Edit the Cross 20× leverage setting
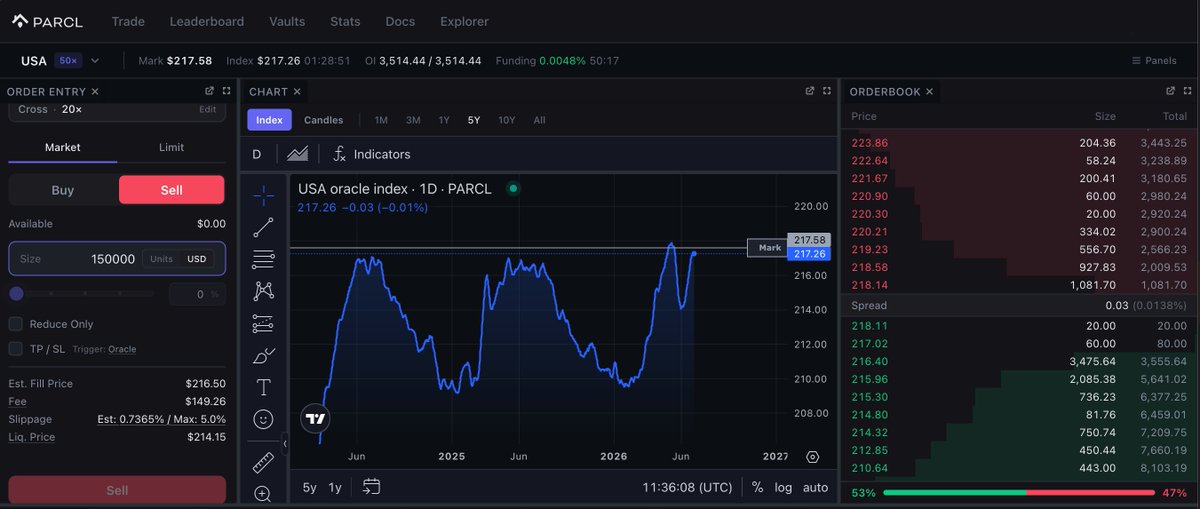1200x509 pixels. tap(207, 110)
